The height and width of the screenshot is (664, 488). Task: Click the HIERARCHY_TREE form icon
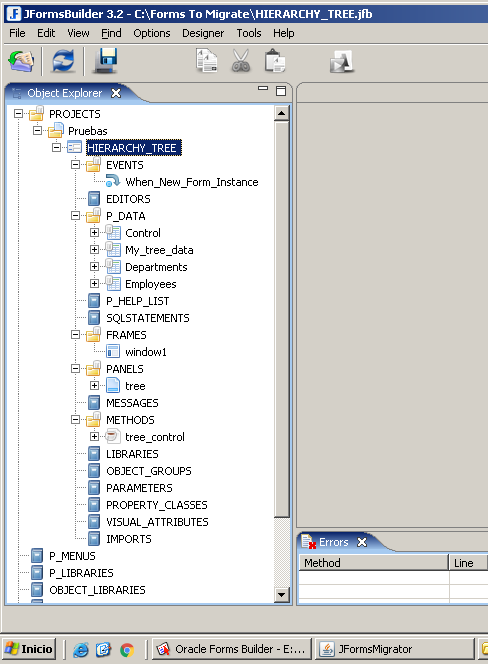(75, 147)
